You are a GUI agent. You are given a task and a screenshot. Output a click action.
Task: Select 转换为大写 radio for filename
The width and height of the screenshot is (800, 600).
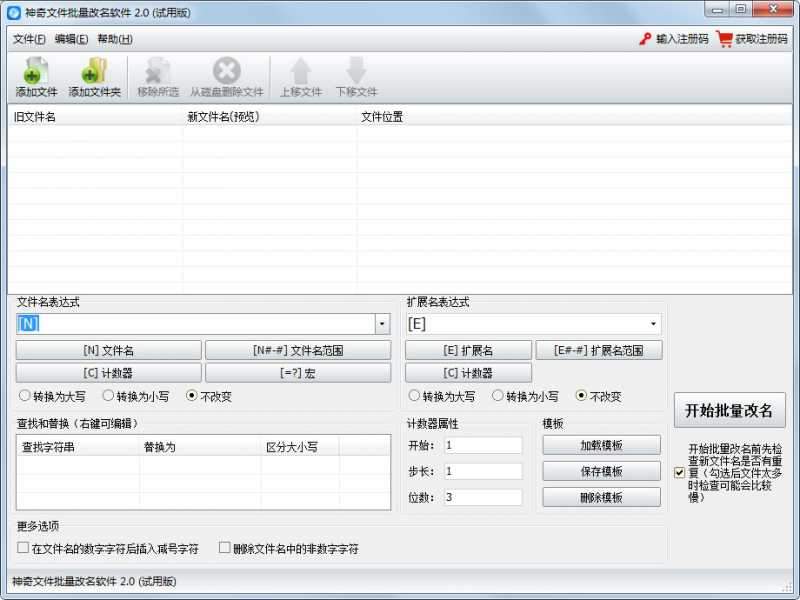tap(24, 395)
